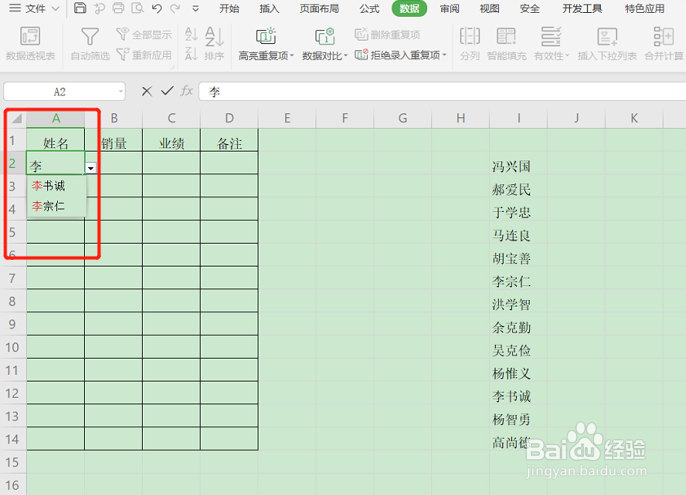Switch to the 审阅 tab
The width and height of the screenshot is (686, 495).
click(449, 8)
